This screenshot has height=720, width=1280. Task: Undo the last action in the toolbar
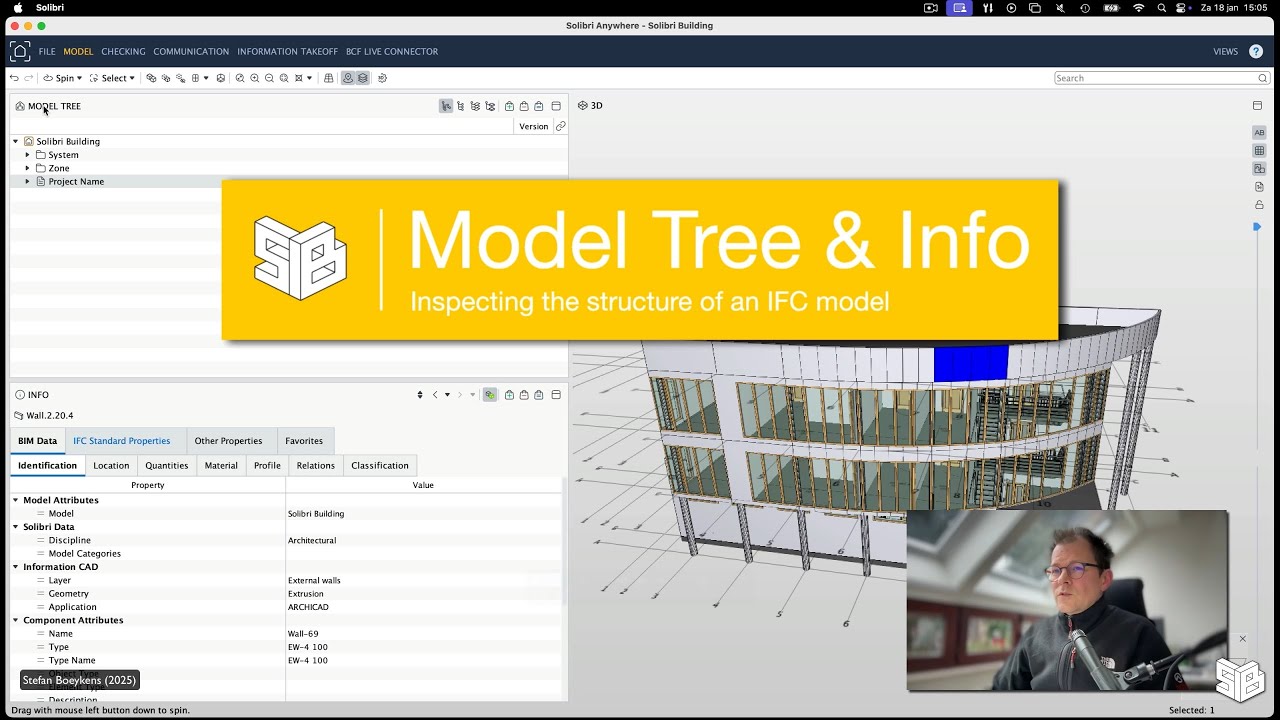[x=14, y=78]
